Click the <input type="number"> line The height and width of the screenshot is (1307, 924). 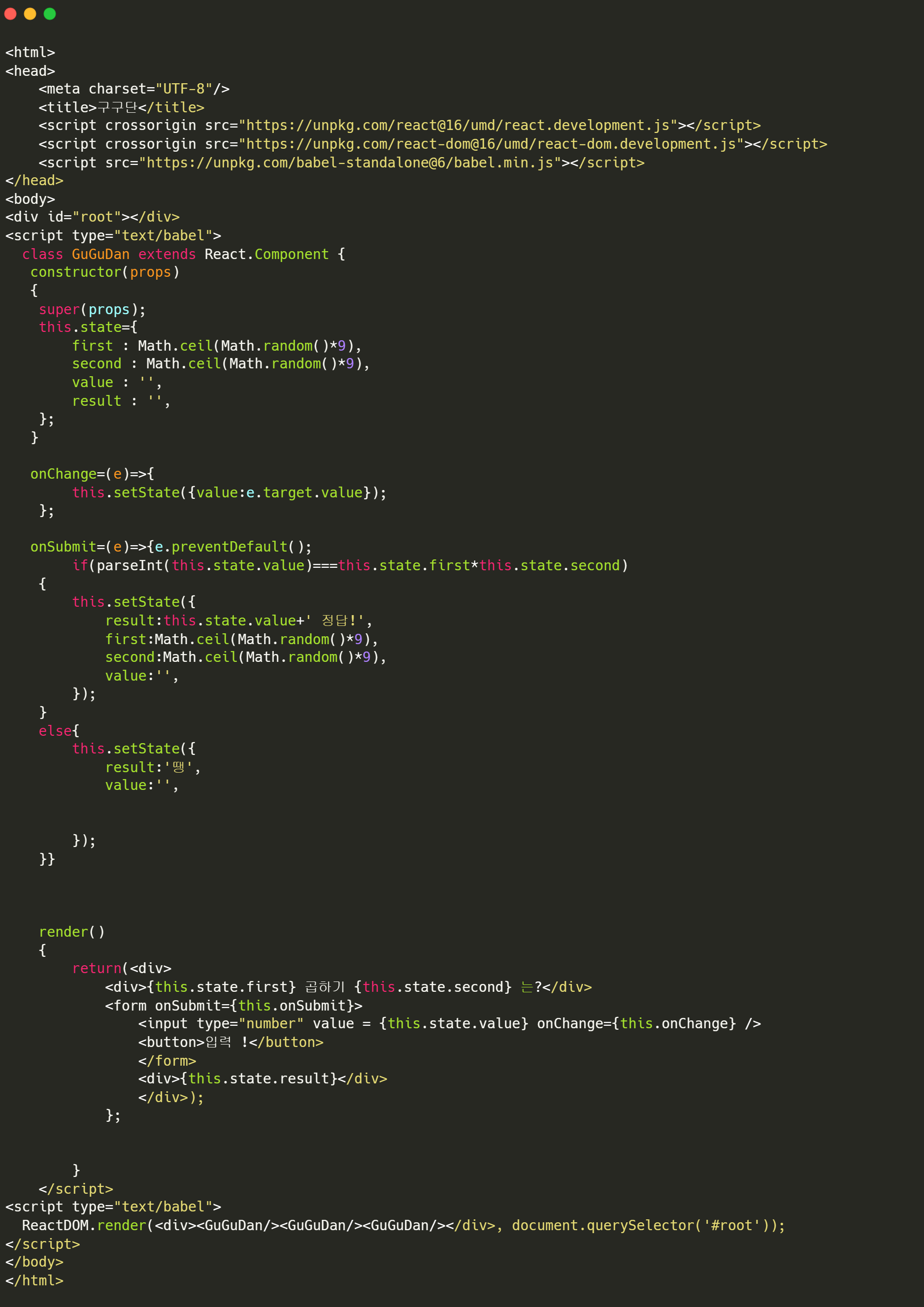point(450,1023)
